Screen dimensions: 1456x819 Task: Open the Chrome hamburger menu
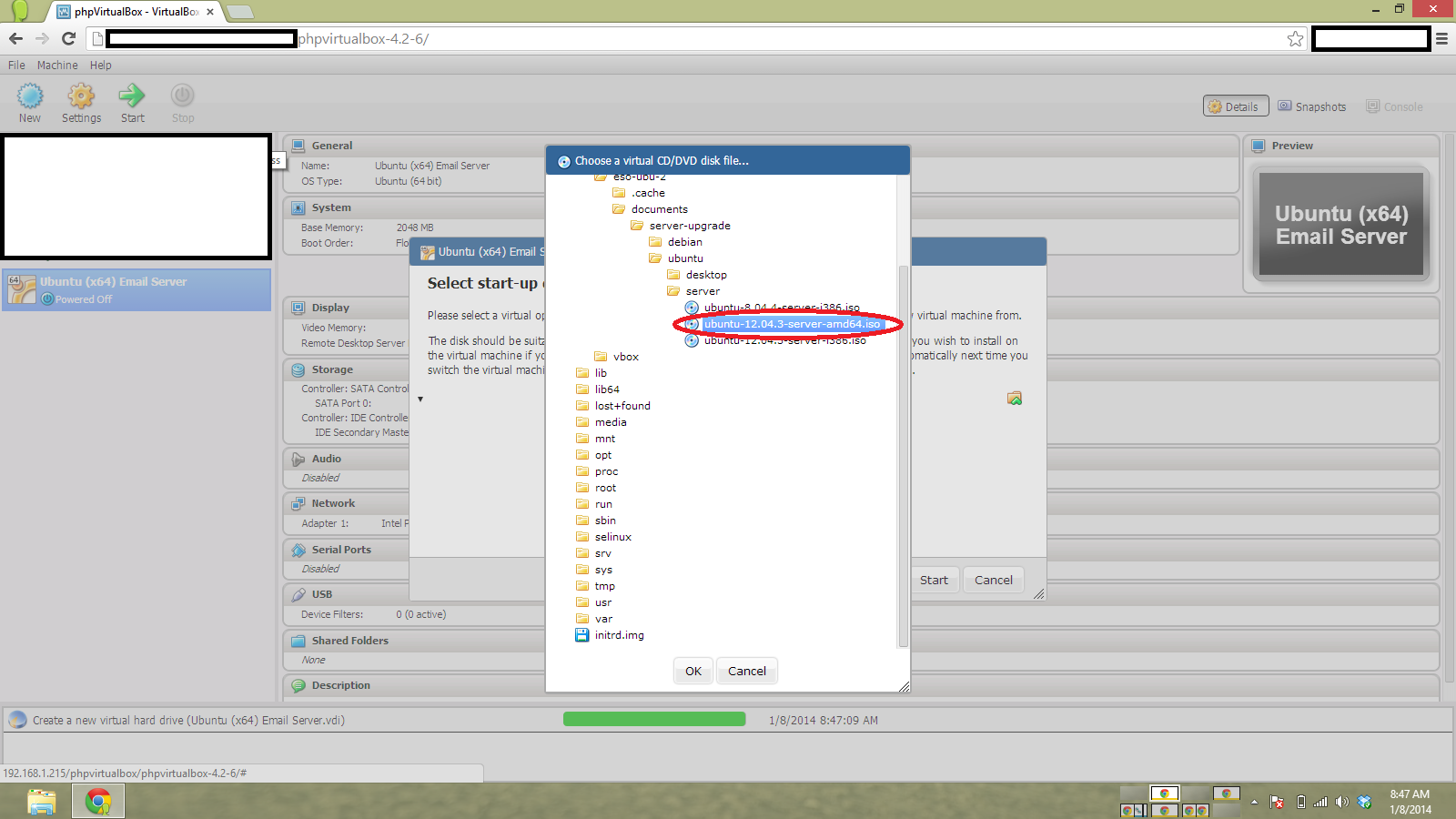[1441, 38]
